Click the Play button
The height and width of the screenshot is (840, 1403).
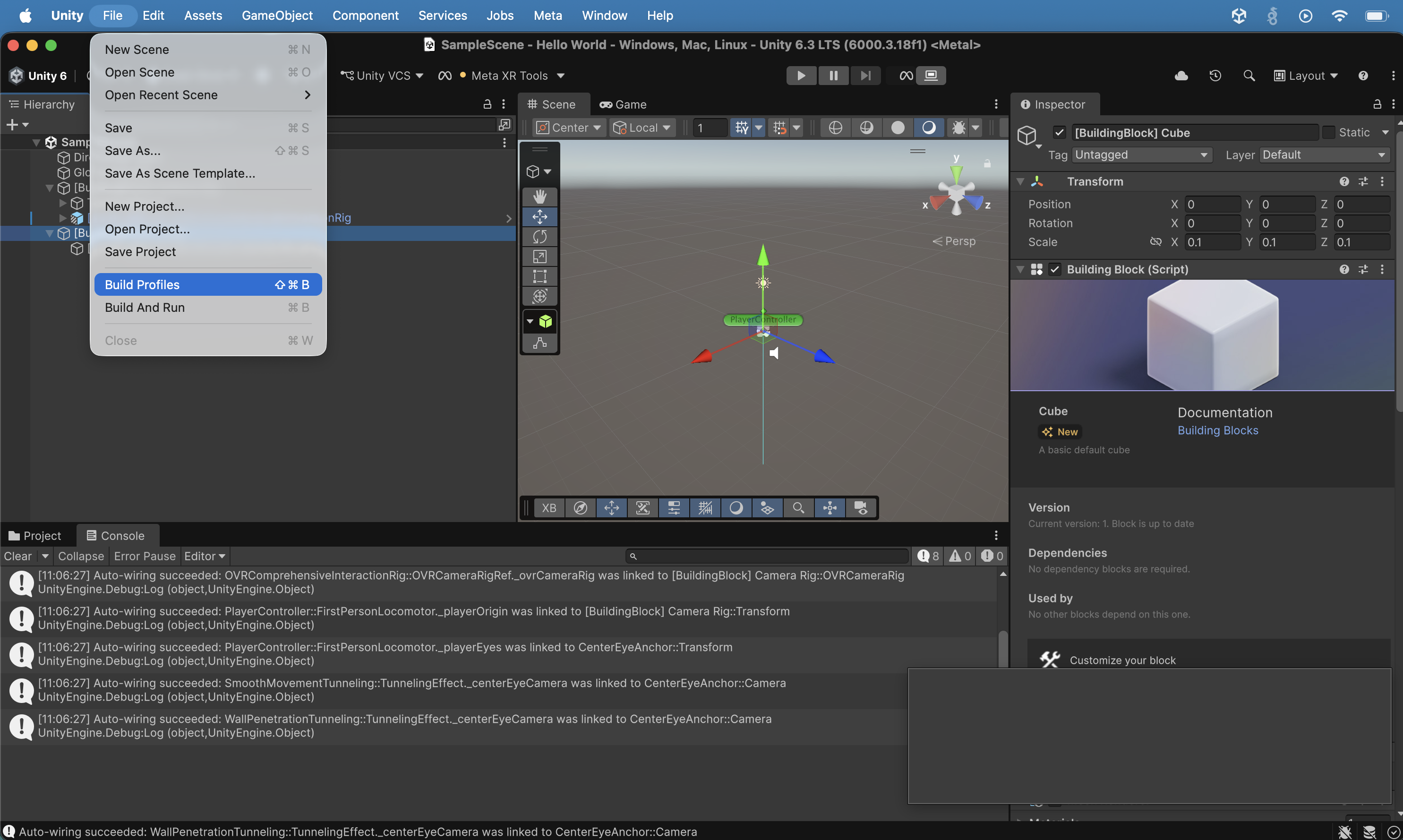point(801,75)
